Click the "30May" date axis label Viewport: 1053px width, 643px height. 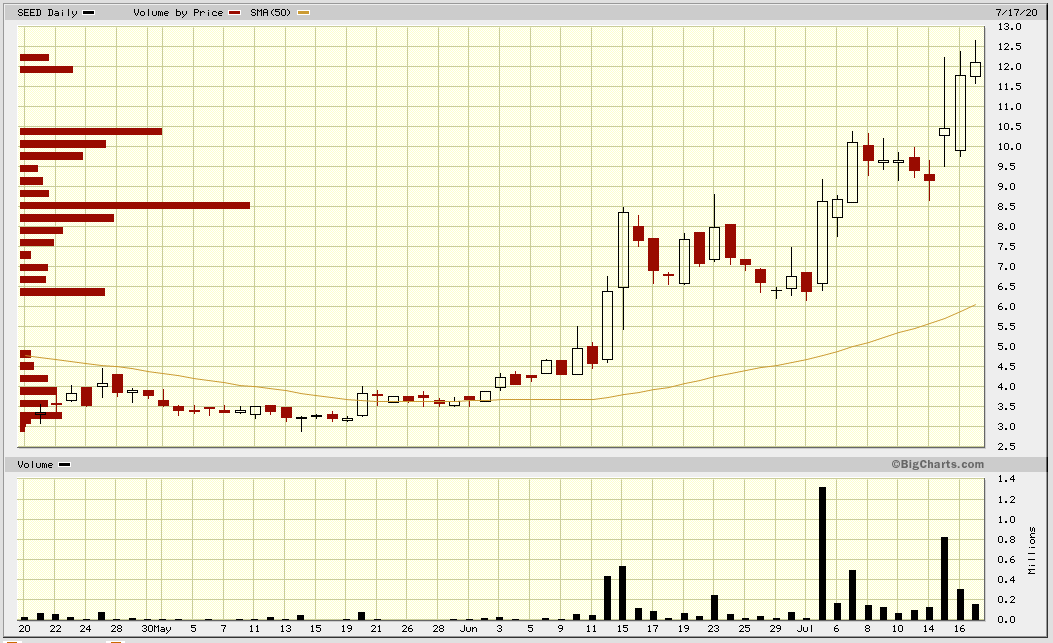[156, 629]
